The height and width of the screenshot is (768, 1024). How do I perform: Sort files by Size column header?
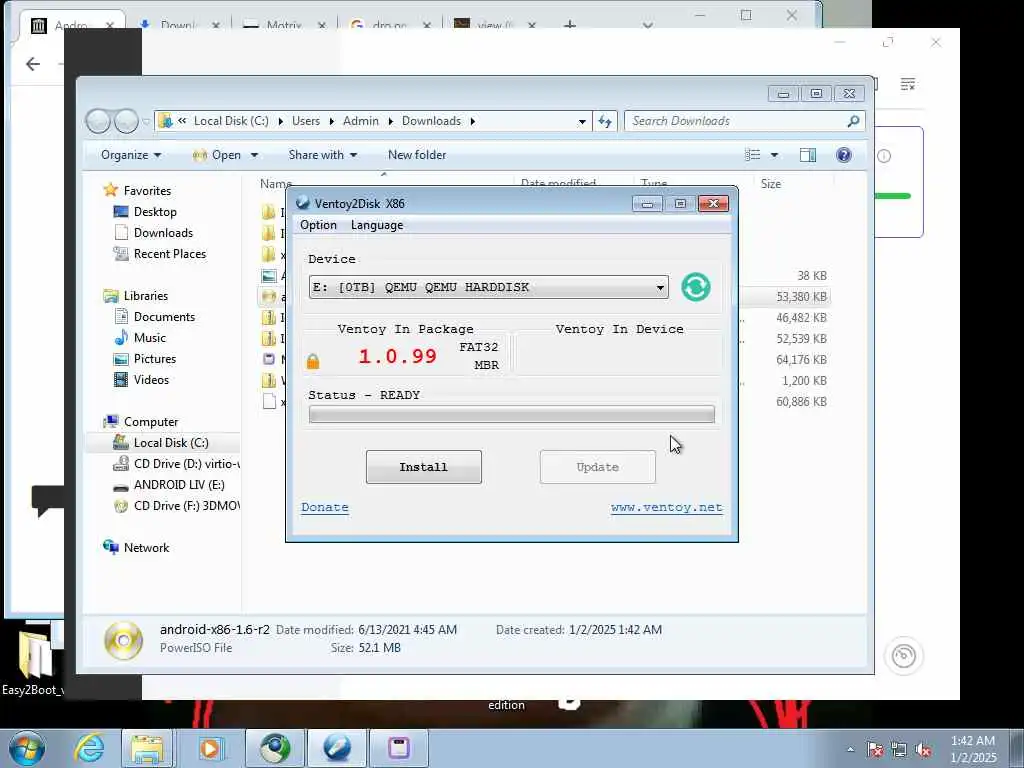pyautogui.click(x=771, y=184)
